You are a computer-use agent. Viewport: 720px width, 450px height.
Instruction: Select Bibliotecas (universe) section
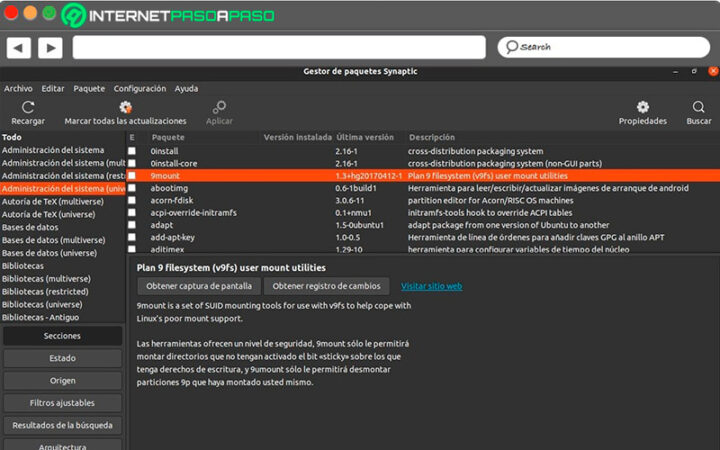pyautogui.click(x=42, y=304)
